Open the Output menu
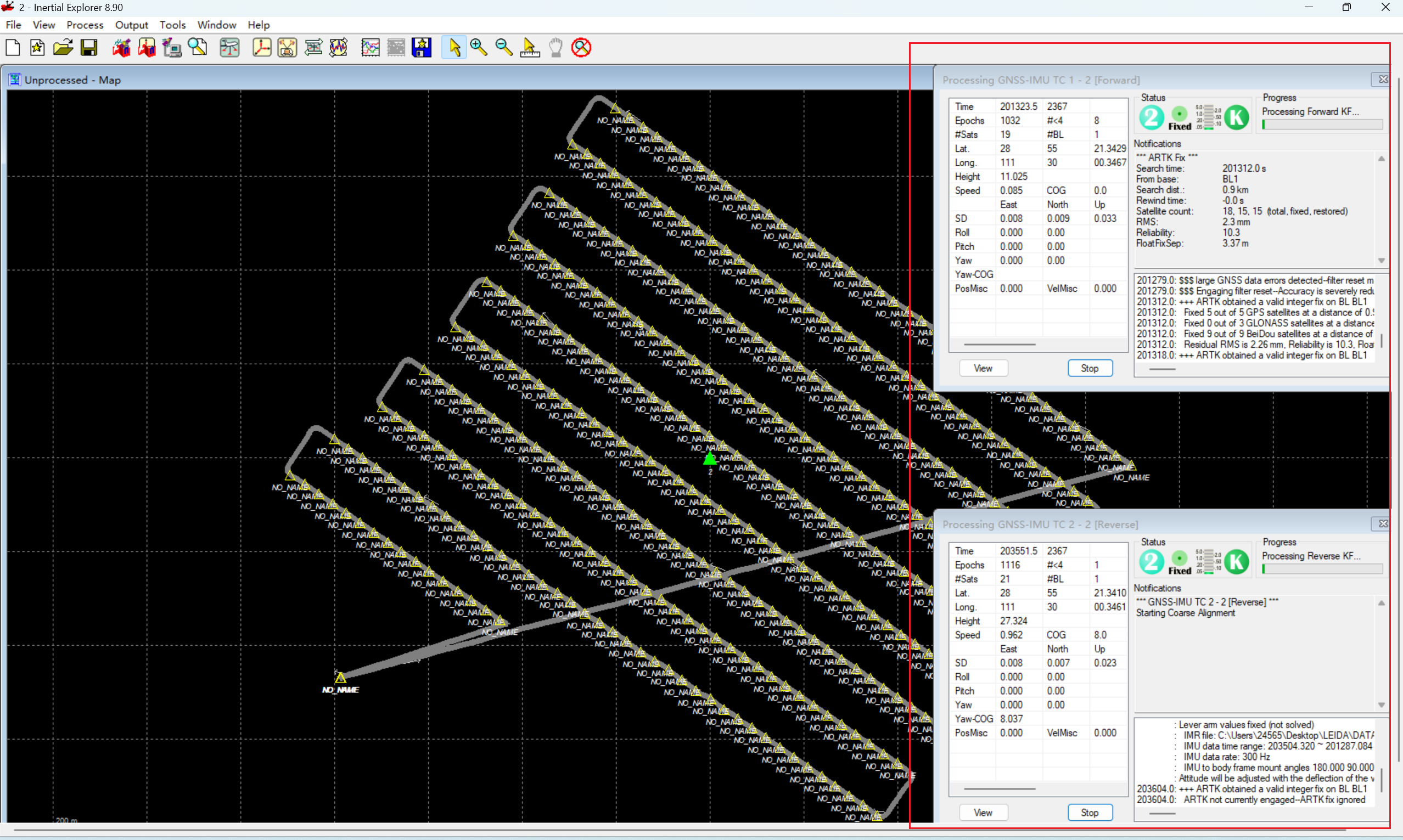 coord(131,25)
